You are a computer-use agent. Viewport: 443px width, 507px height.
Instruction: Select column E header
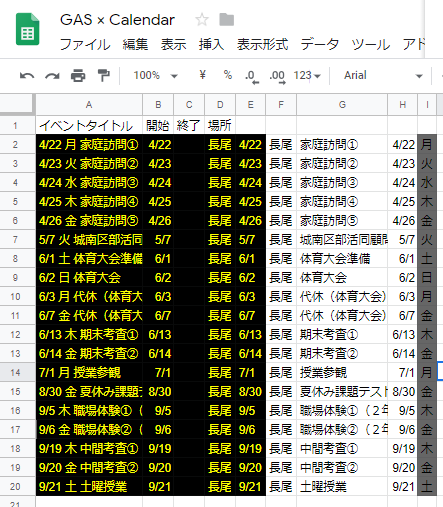[x=251, y=105]
